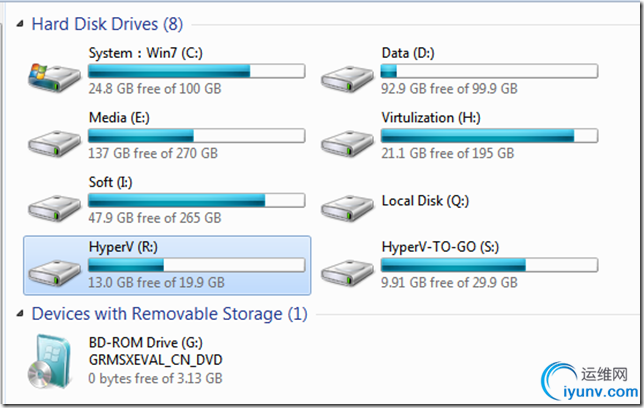Image resolution: width=644 pixels, height=408 pixels.
Task: Select the HyperV (R:) drive icon
Action: 54,272
